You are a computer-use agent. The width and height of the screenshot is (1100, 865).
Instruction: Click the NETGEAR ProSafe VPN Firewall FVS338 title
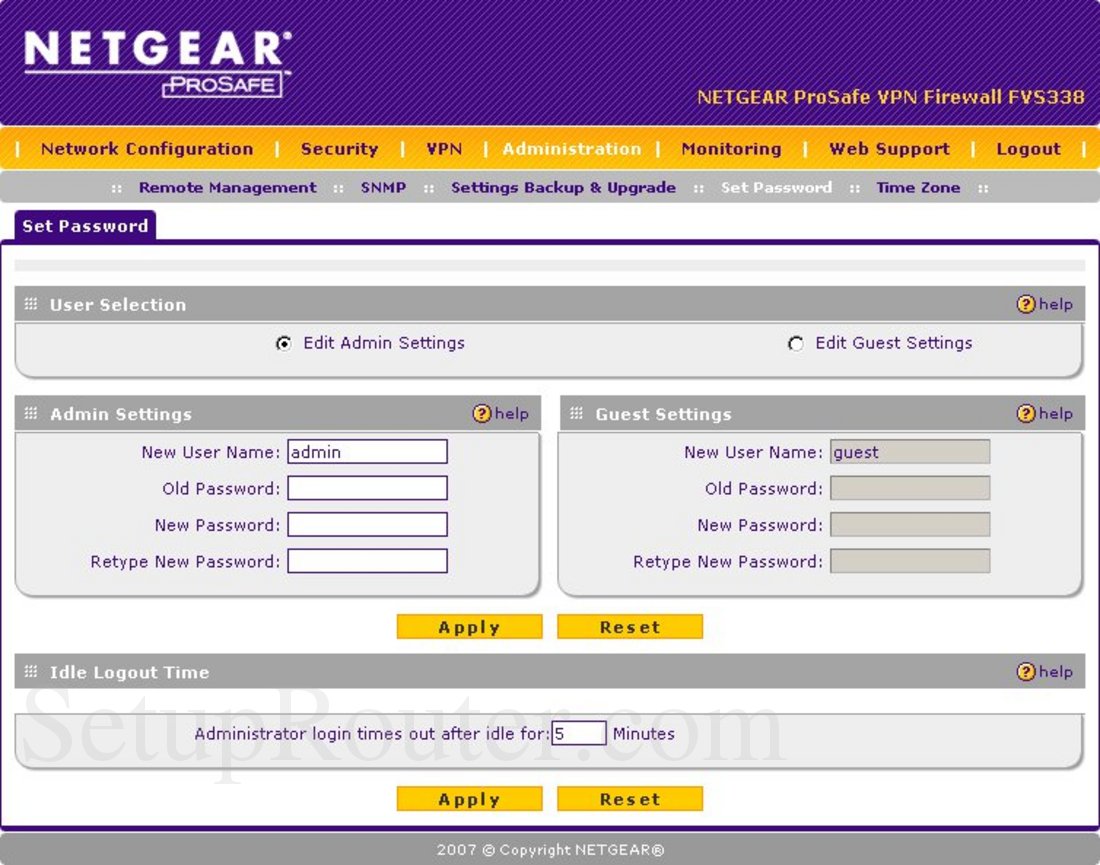(x=891, y=97)
